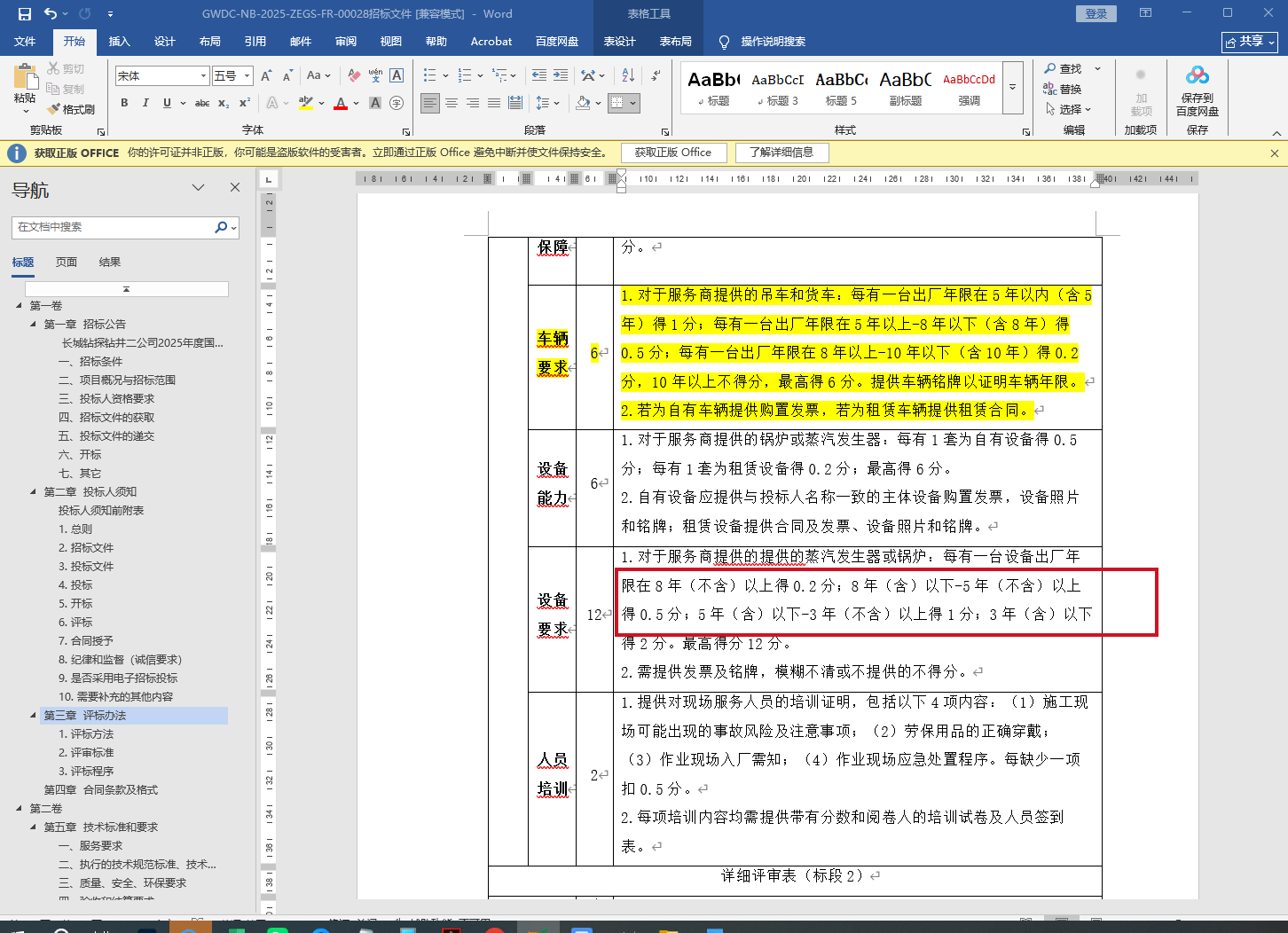
Task: Insert an enclosed character (字) circle icon
Action: tap(397, 103)
